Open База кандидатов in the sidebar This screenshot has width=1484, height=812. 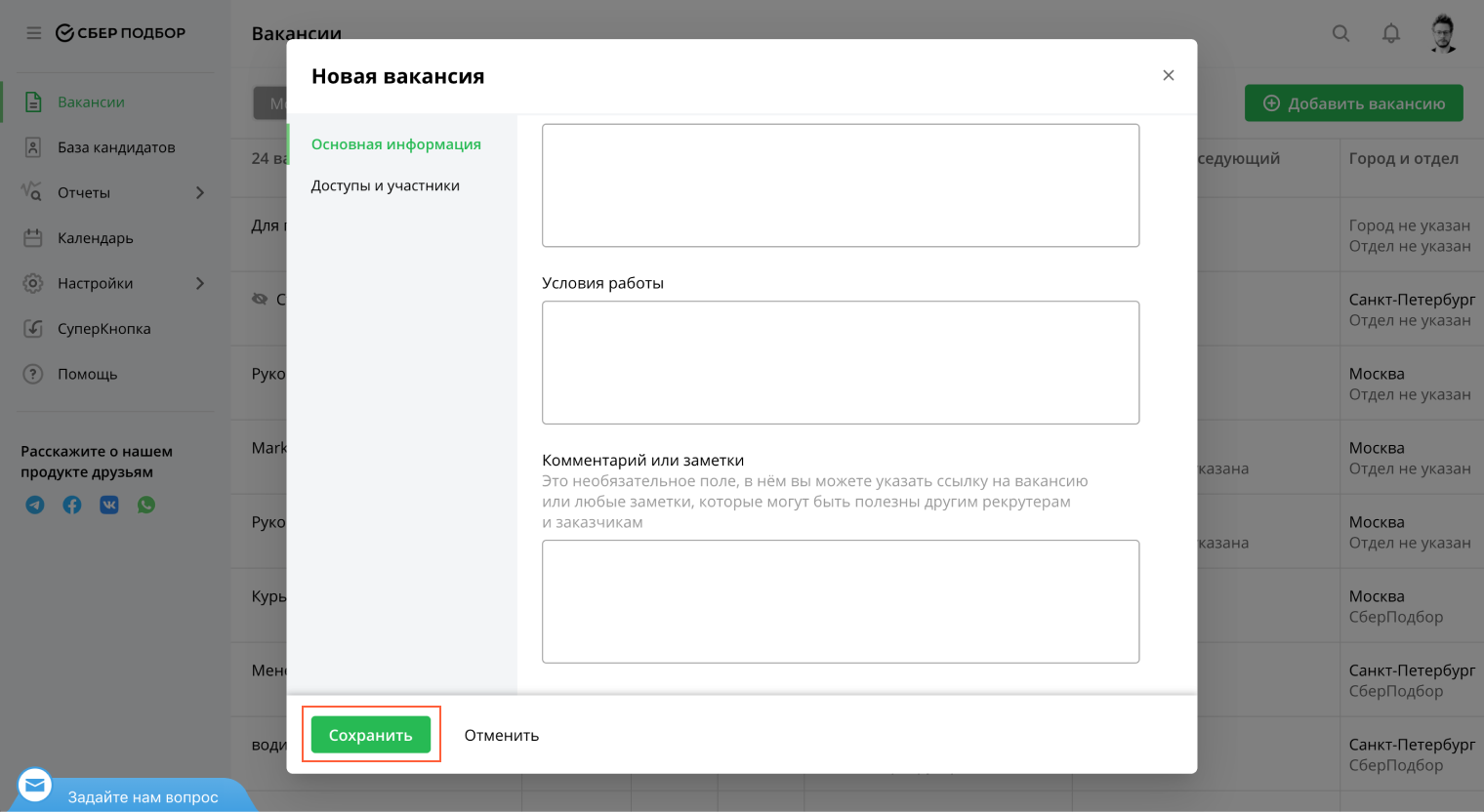pyautogui.click(x=115, y=147)
